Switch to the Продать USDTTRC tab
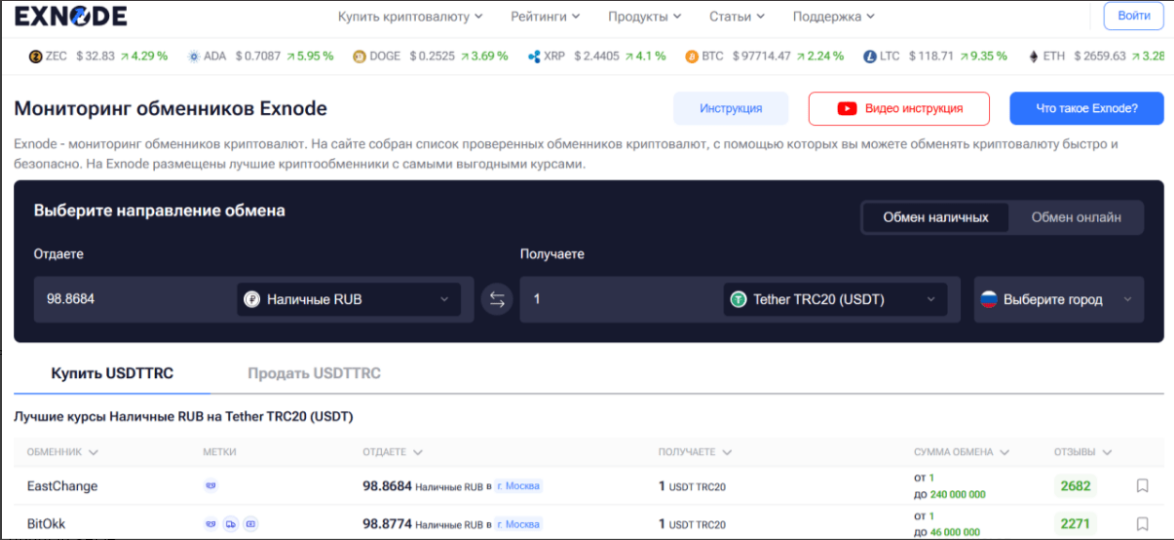1174x540 pixels. click(x=314, y=373)
